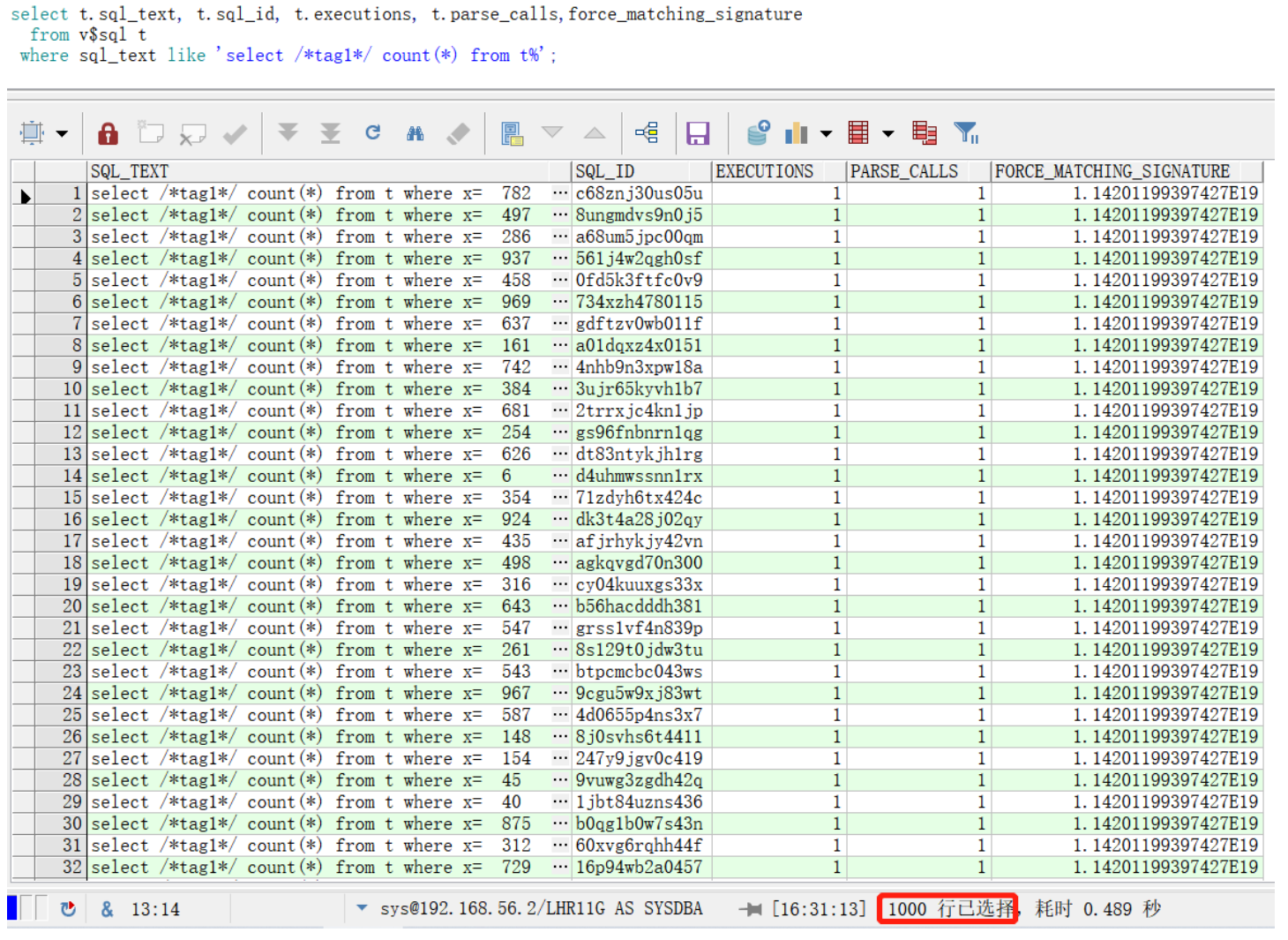This screenshot has width=1288, height=940.
Task: Select row number 16 header
Action: [x=61, y=519]
